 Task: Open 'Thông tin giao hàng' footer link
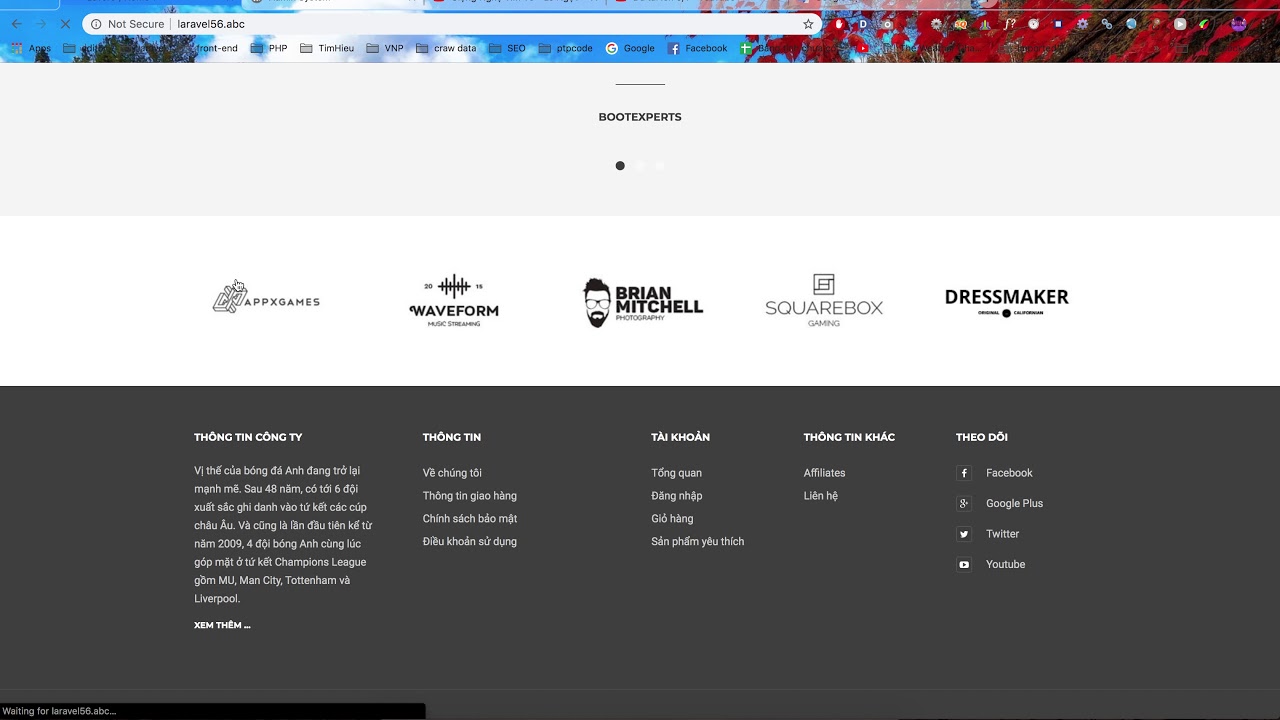(470, 496)
